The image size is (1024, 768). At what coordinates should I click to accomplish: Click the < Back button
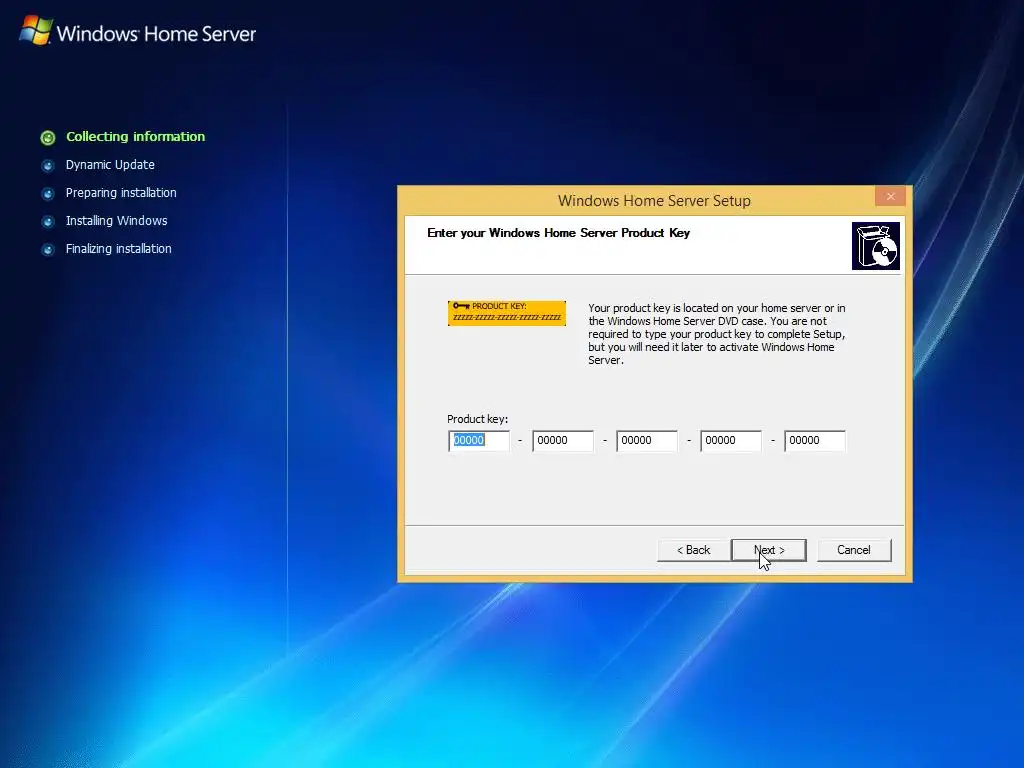(x=693, y=550)
